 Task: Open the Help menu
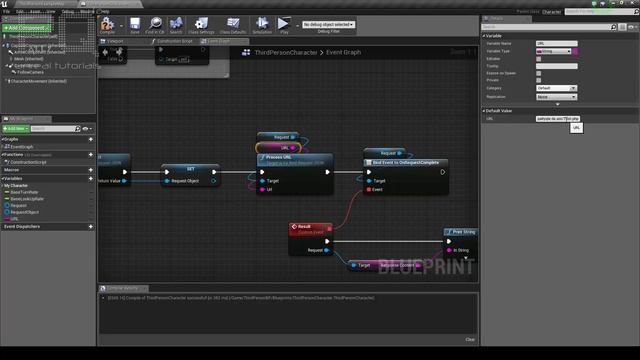point(104,11)
